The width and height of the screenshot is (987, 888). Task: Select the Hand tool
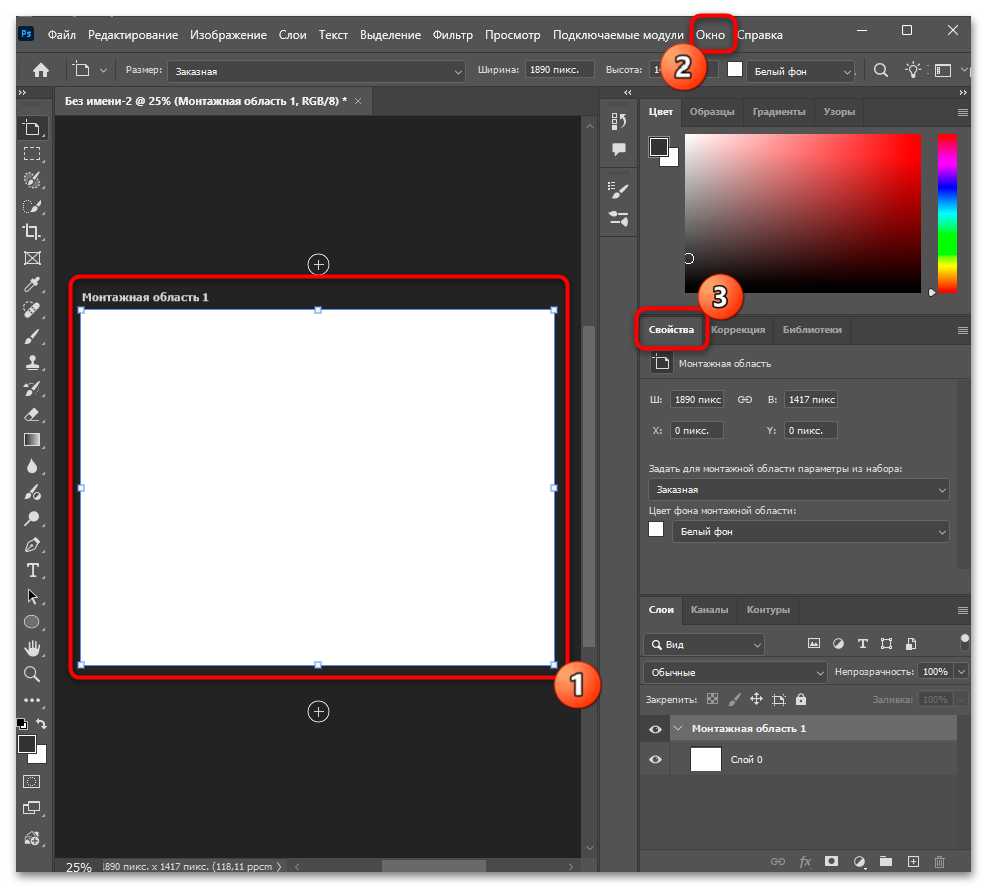tap(32, 648)
